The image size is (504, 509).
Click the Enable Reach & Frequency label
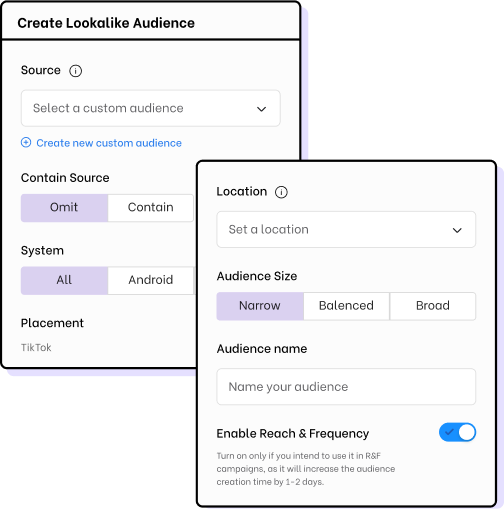click(293, 433)
